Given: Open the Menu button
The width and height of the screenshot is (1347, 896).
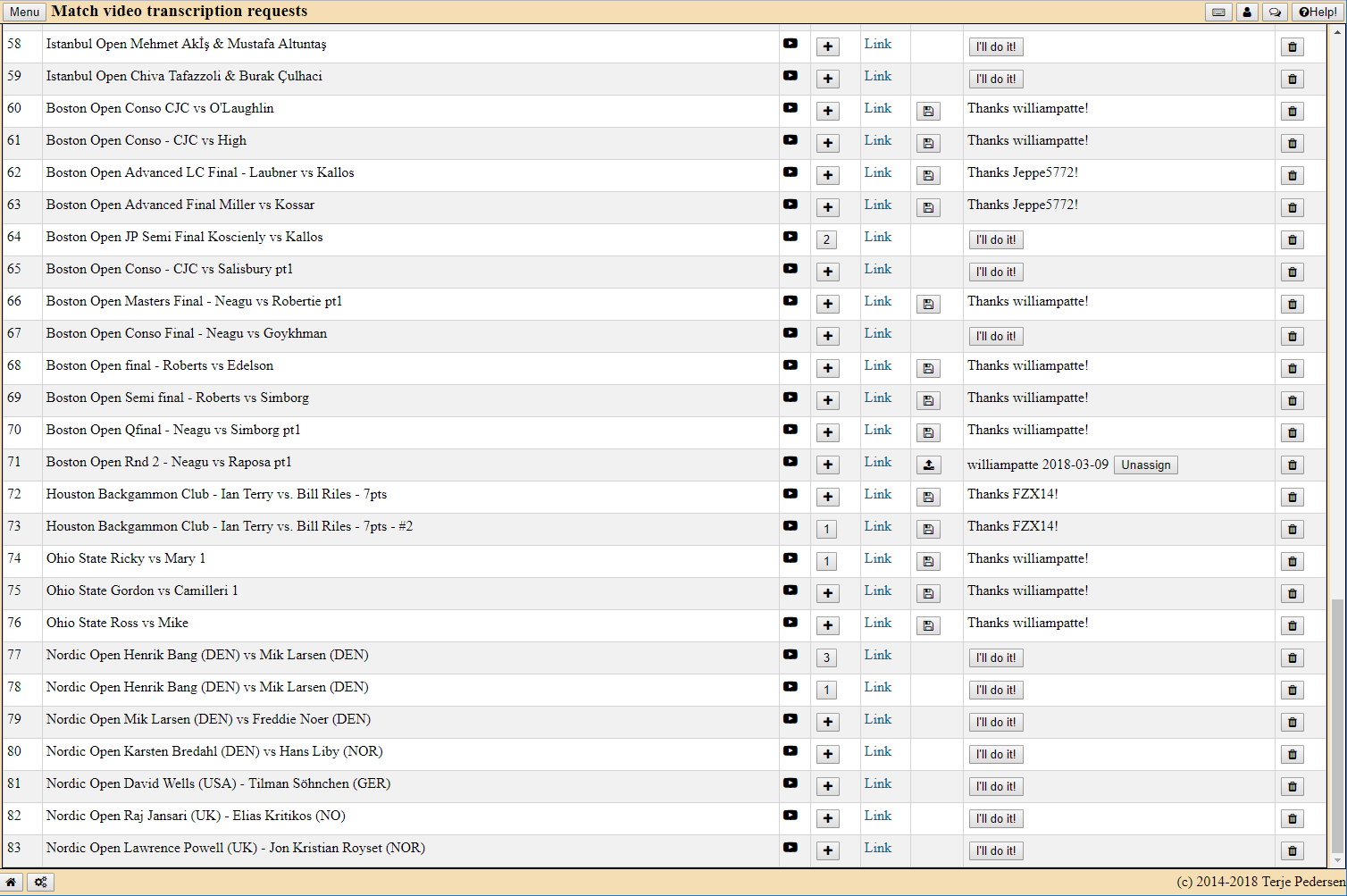Looking at the screenshot, I should pos(24,12).
